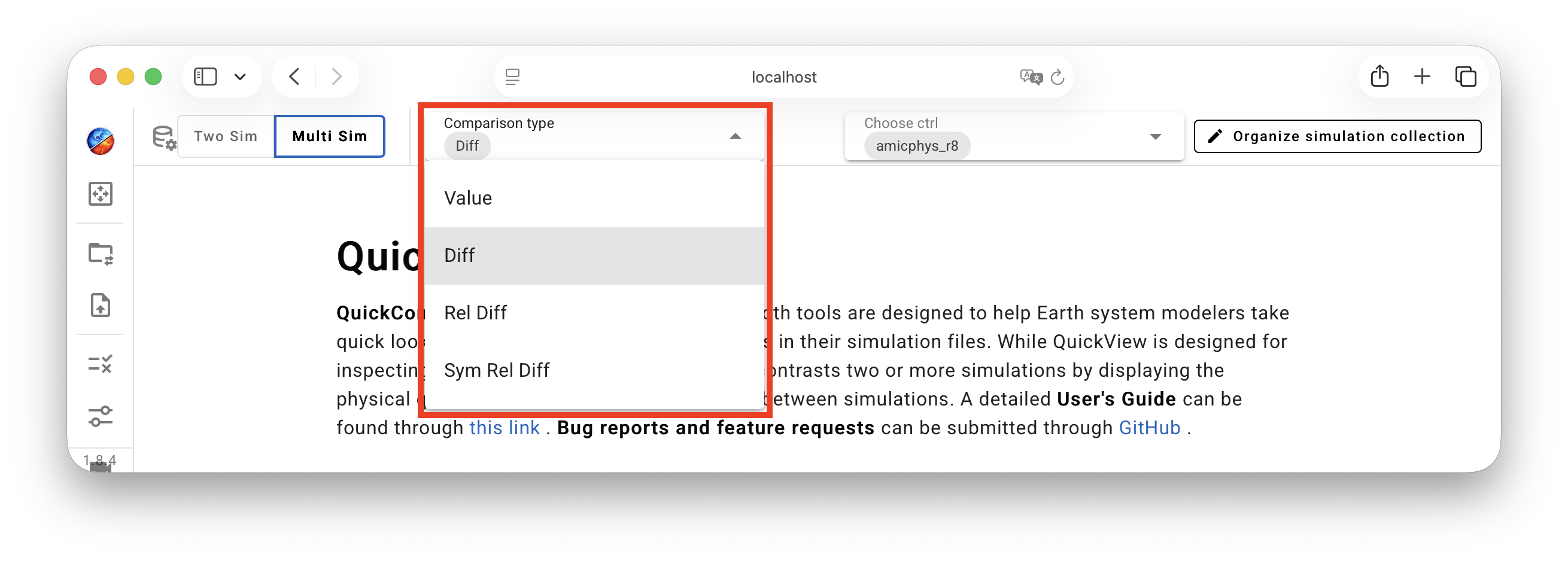1568x561 pixels.
Task: Open the GitHub link
Action: point(1149,428)
